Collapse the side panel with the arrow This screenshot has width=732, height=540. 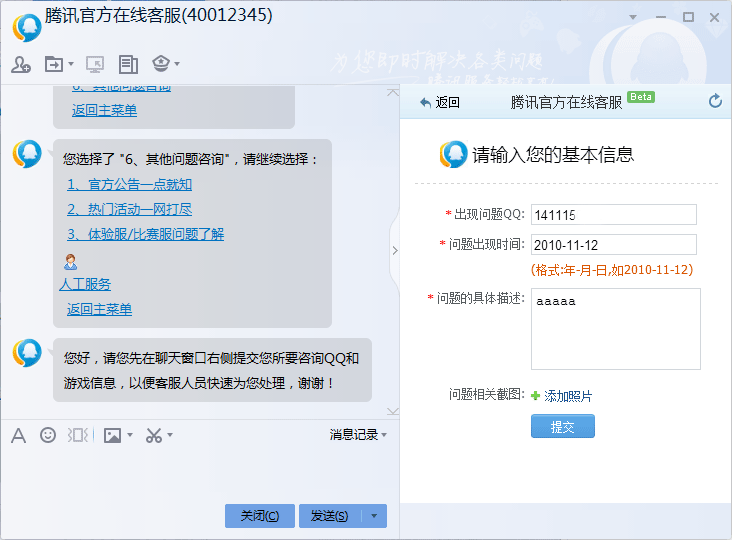coord(395,251)
